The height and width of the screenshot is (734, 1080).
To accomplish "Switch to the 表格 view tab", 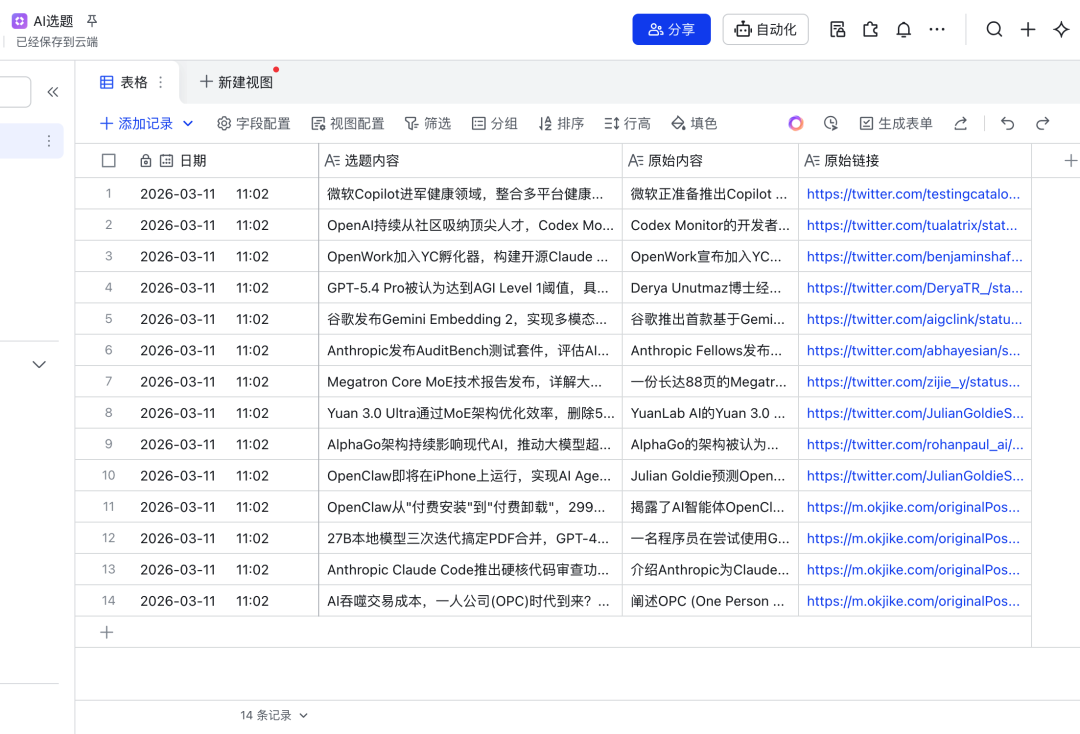I will (131, 82).
